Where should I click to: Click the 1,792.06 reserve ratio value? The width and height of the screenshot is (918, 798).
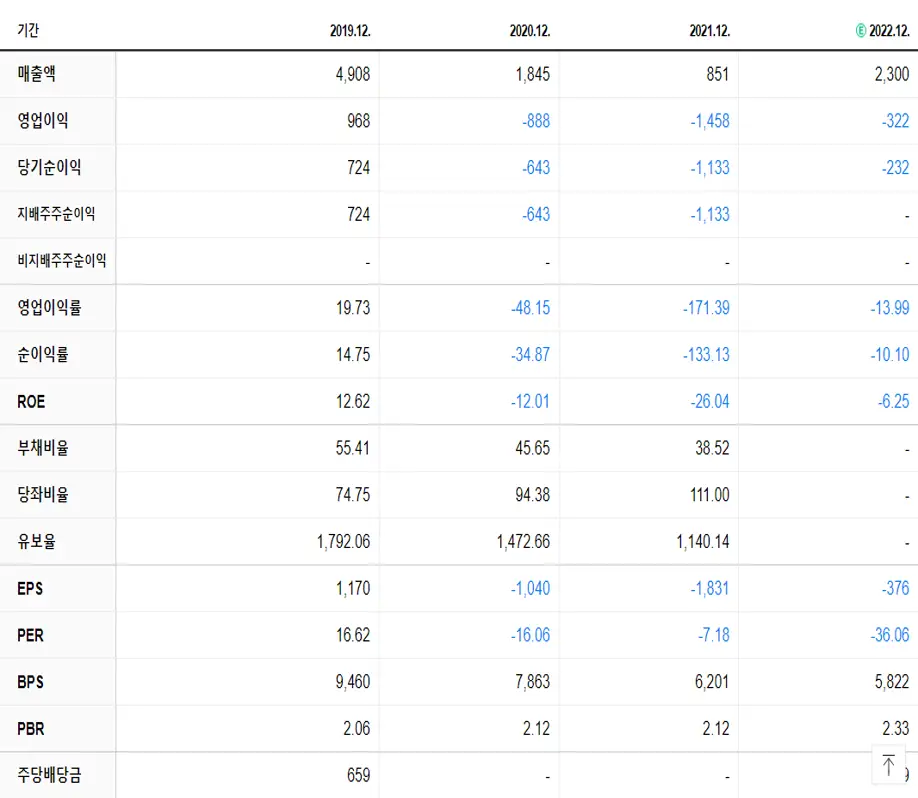coord(344,542)
